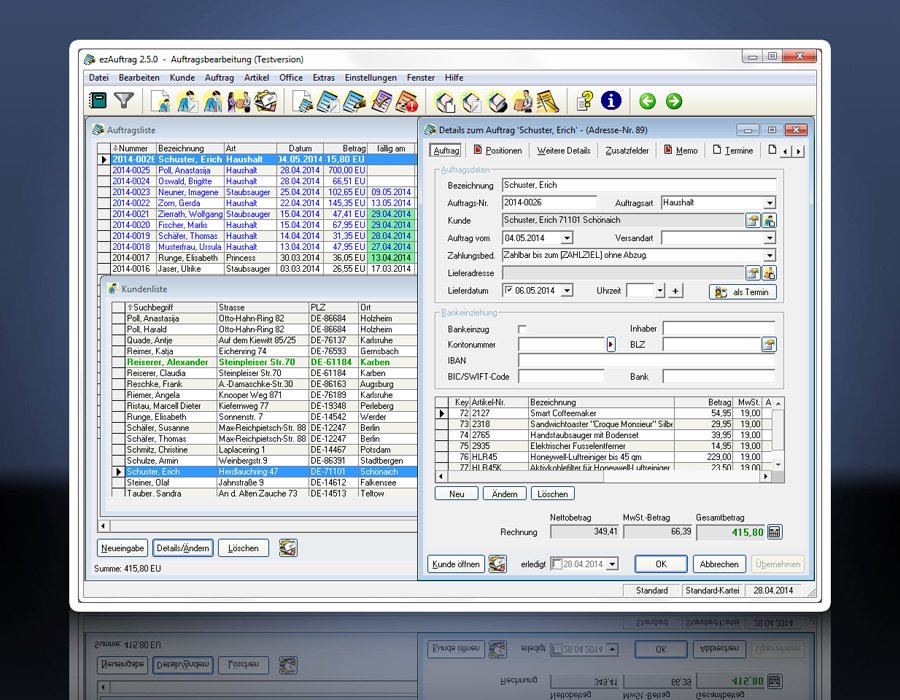Image resolution: width=900 pixels, height=700 pixels.
Task: Click the Abbrechen button
Action: [x=717, y=564]
